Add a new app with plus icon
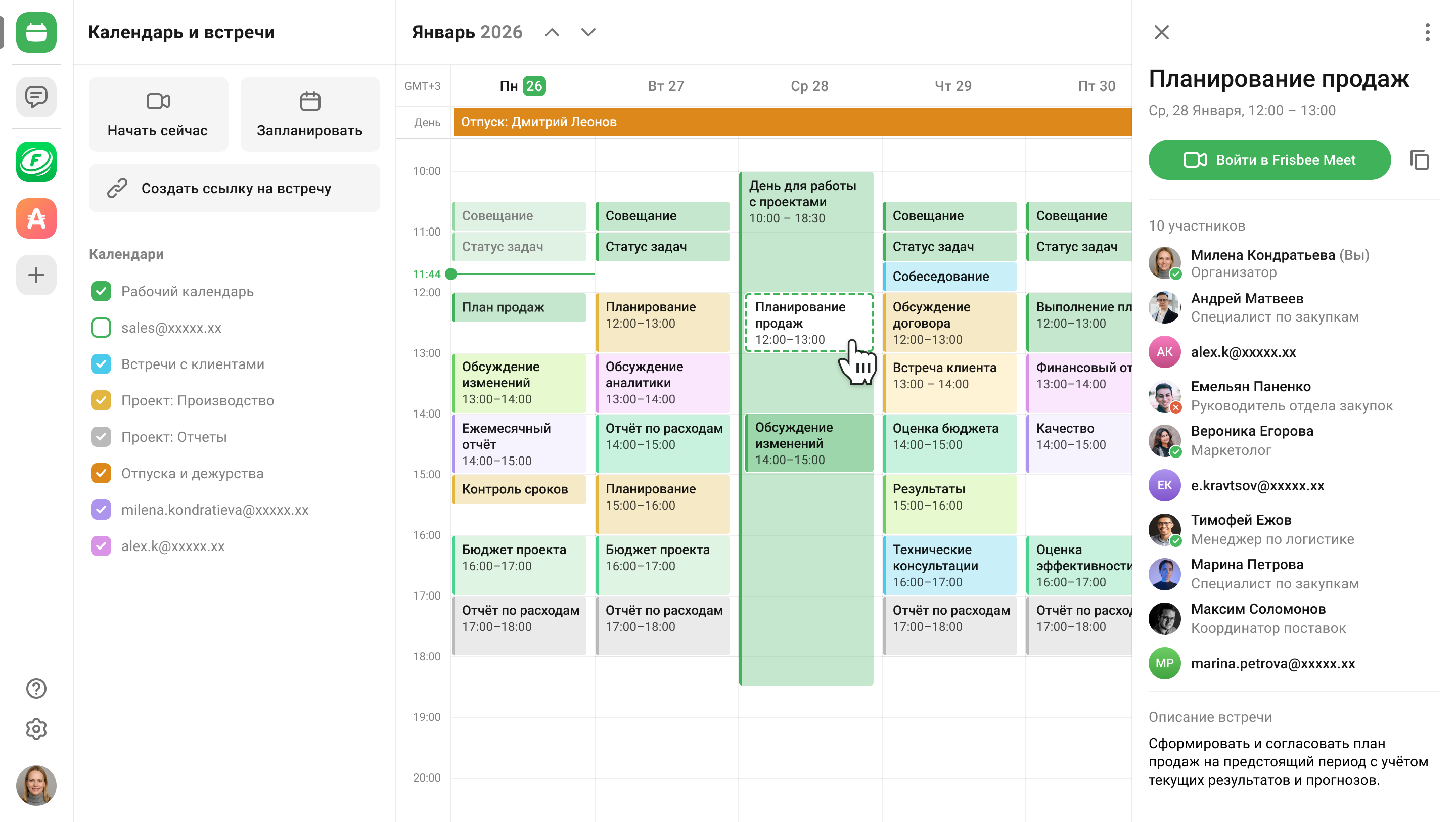1456x822 pixels. pyautogui.click(x=36, y=276)
